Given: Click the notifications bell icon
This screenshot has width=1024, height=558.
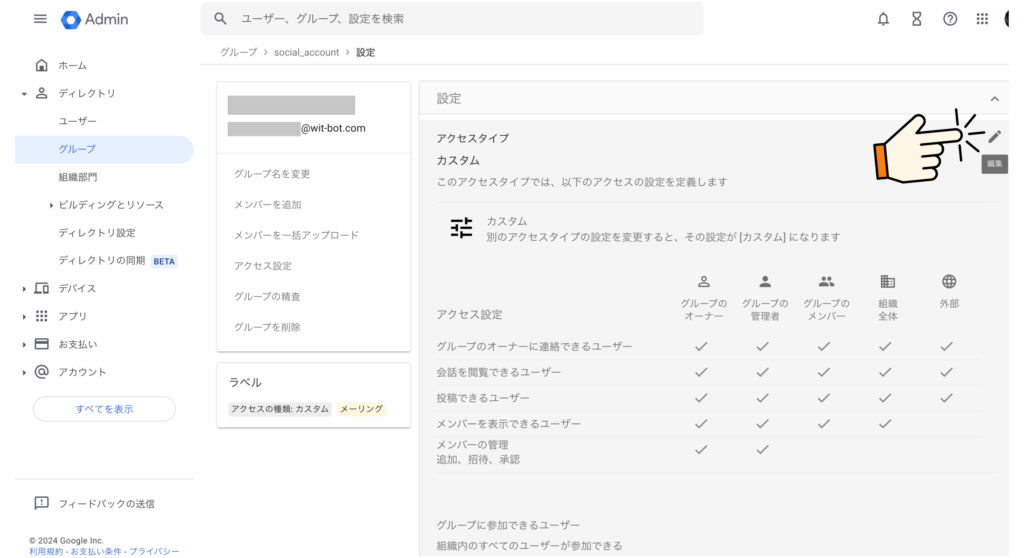Looking at the screenshot, I should [883, 19].
